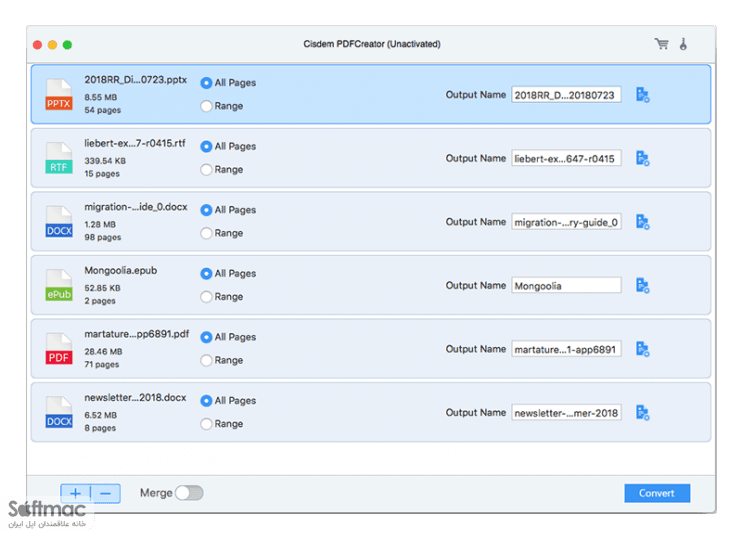The height and width of the screenshot is (540, 742).
Task: Select All Pages for Mongoolia.epub
Action: pos(206,274)
